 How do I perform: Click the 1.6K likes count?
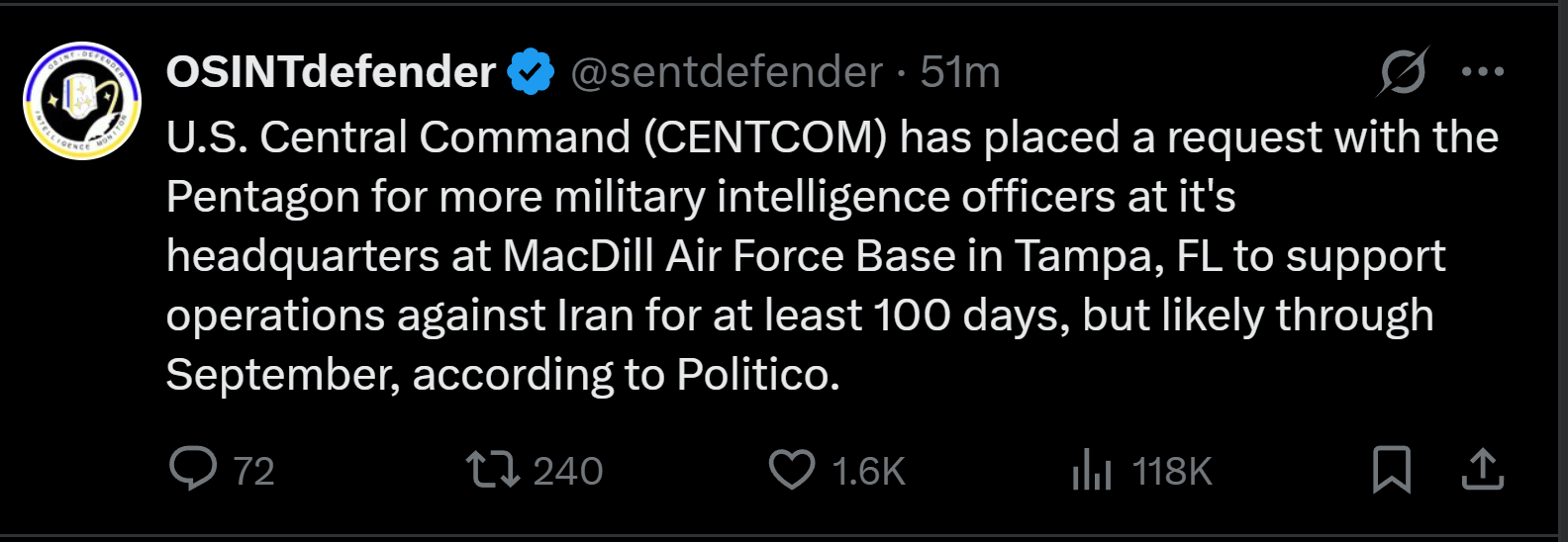point(868,472)
